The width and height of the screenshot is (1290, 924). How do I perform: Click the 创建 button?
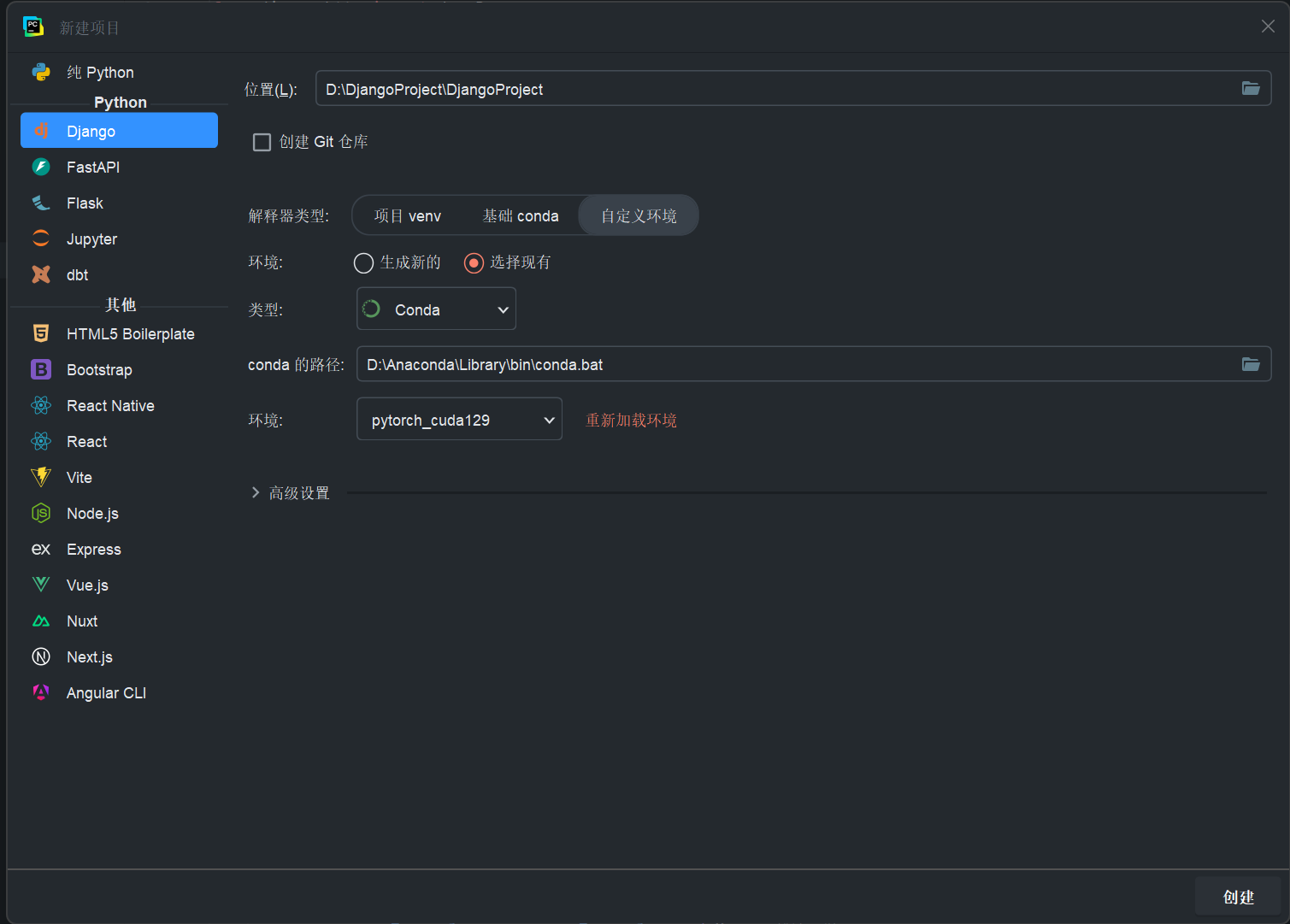[1238, 897]
